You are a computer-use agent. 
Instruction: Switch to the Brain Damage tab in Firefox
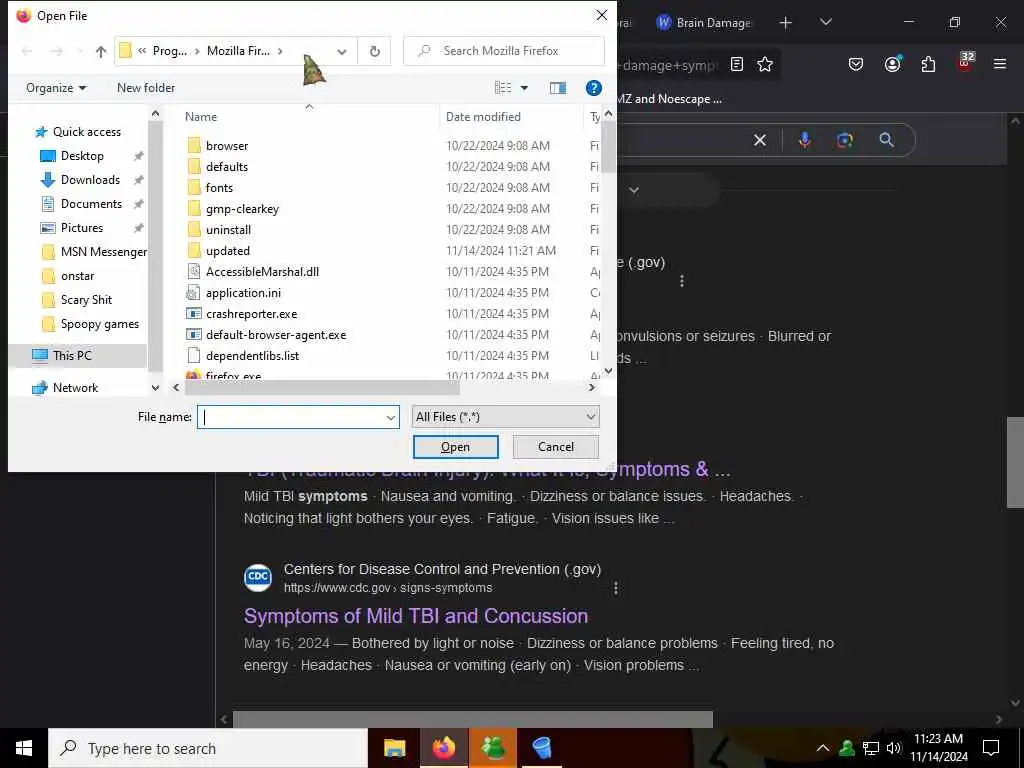[704, 23]
